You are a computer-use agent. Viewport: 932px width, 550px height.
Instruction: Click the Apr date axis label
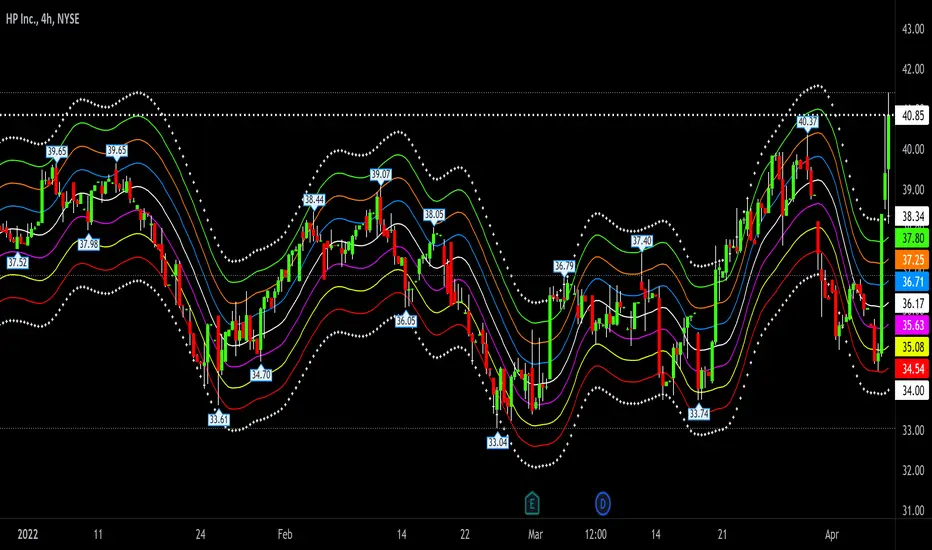[x=832, y=534]
